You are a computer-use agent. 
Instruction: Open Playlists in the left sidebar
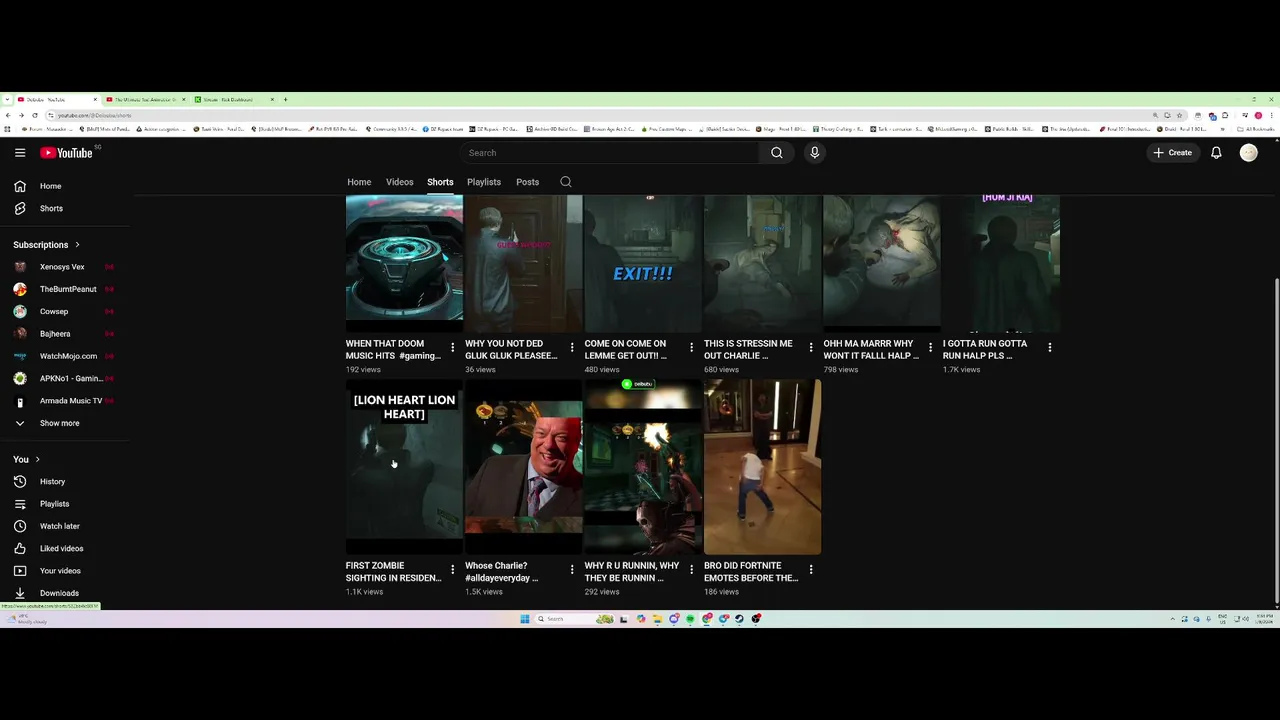pos(67,504)
